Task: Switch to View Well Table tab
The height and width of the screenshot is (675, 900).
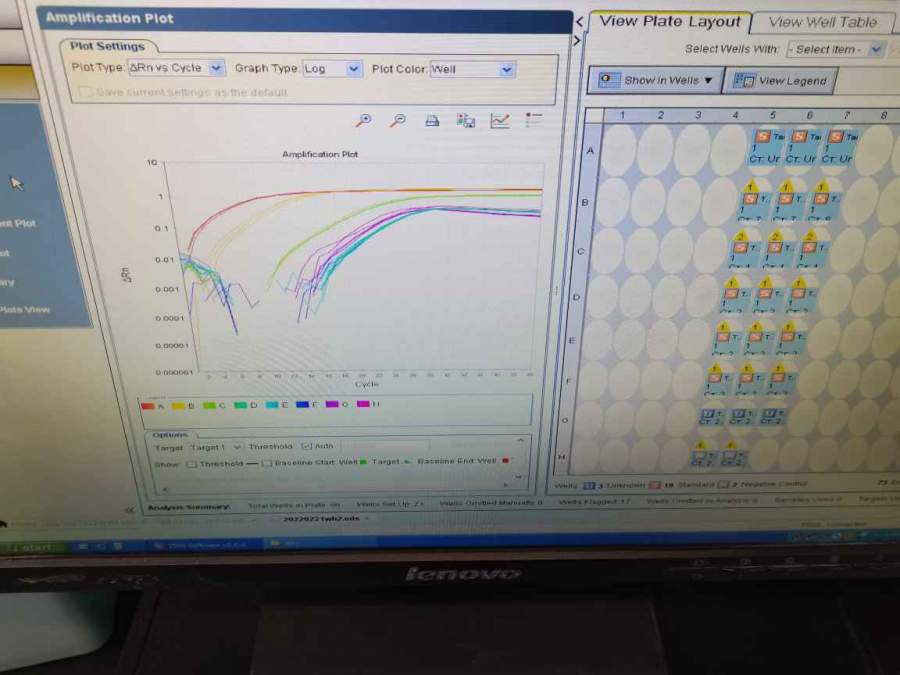Action: click(821, 22)
